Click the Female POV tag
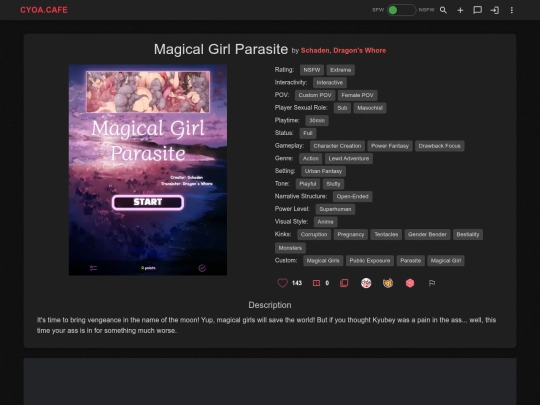Screen dimensions: 540x405 (357, 95)
